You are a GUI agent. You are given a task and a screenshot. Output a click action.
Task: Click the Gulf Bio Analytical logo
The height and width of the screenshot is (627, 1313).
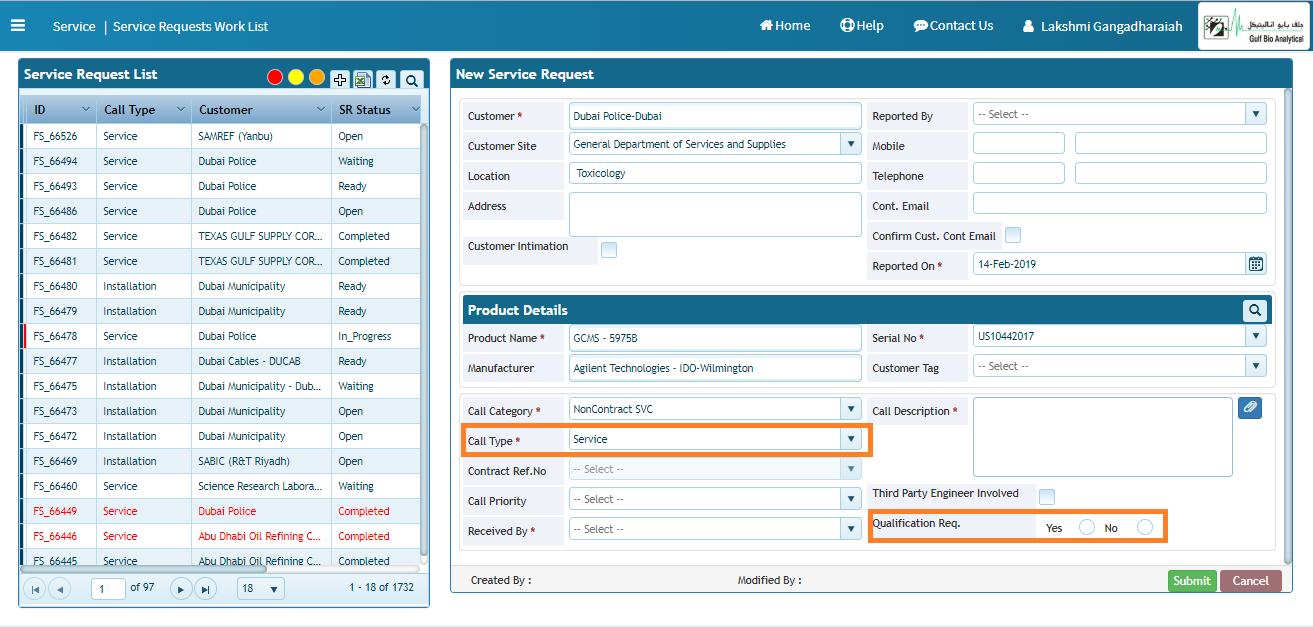pyautogui.click(x=1255, y=25)
